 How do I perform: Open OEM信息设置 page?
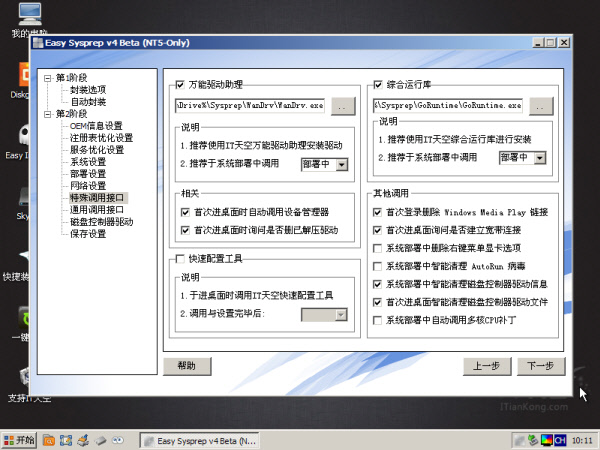tap(96, 126)
